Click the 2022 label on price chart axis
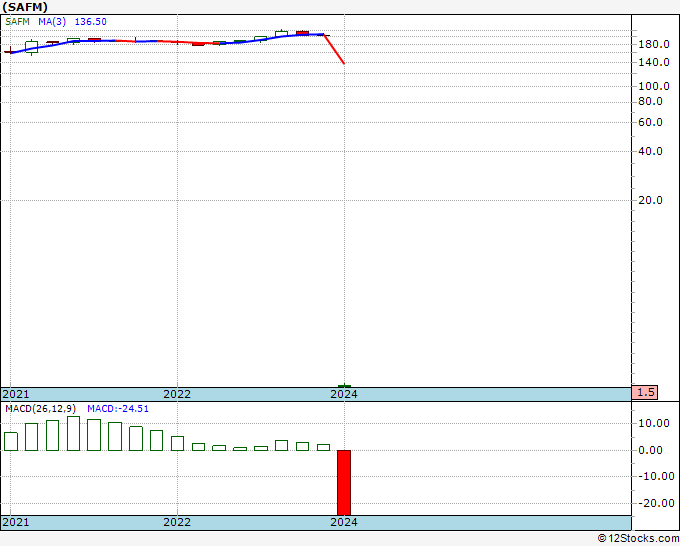Screen dimensions: 680x546 (177, 394)
